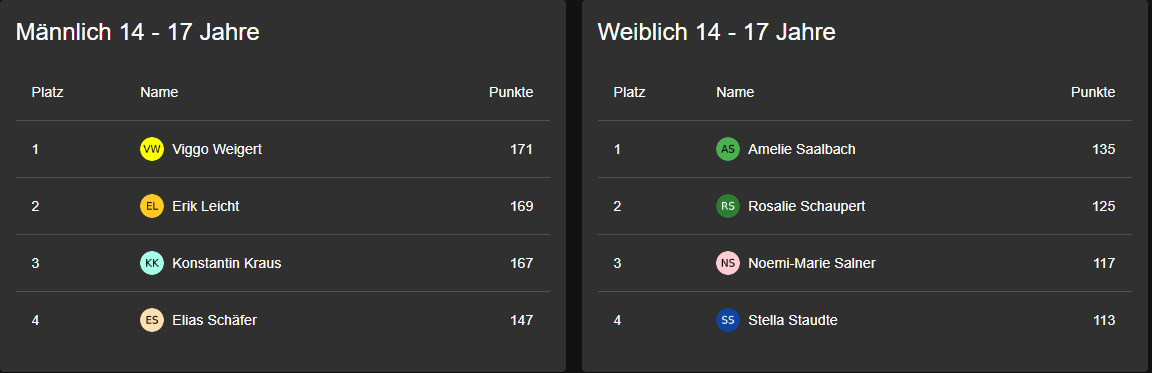Click Konstantin Kraus's mint KK avatar
The height and width of the screenshot is (373, 1152).
coord(152,263)
